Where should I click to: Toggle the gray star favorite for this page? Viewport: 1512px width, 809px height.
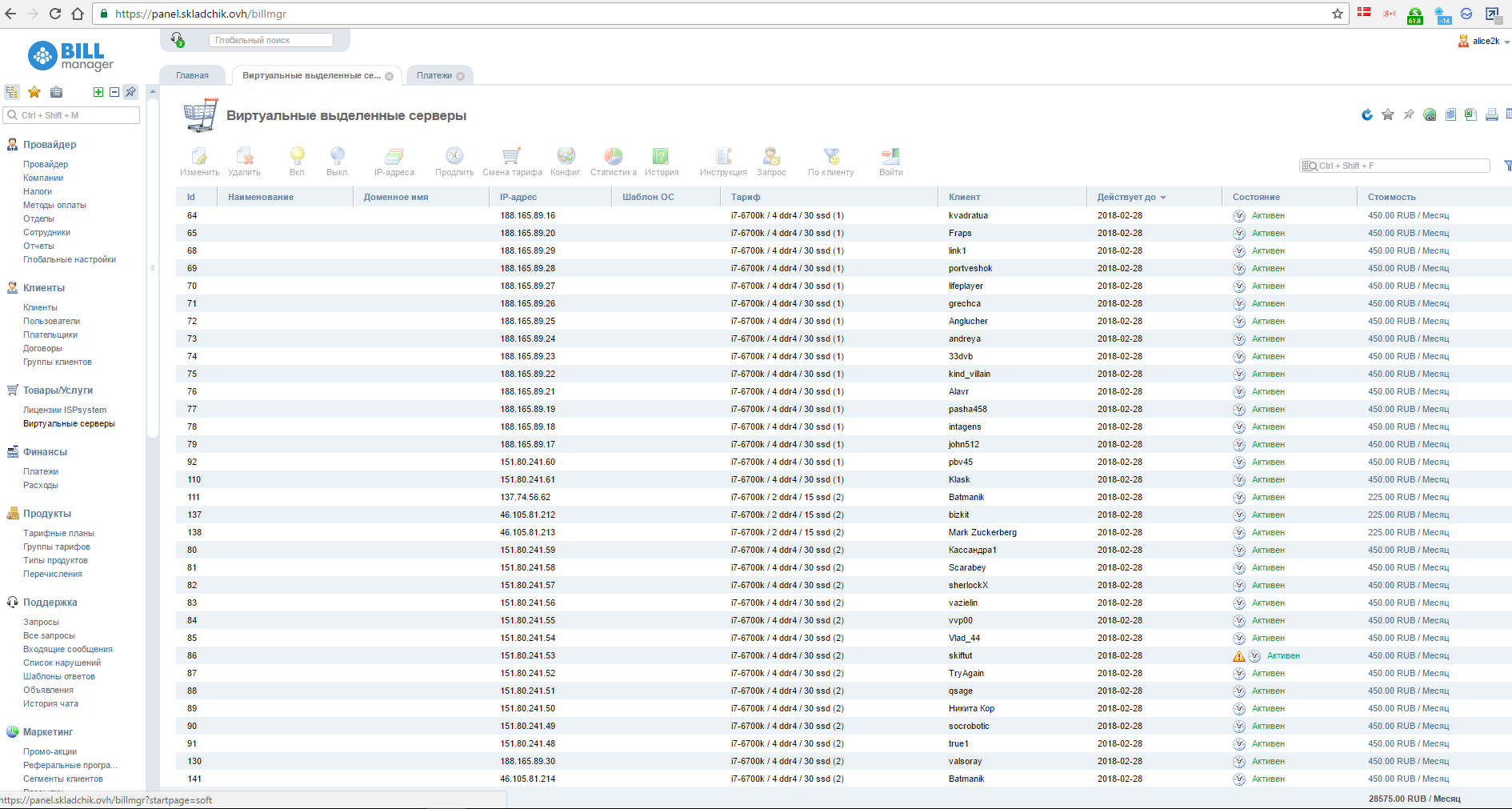(1388, 115)
